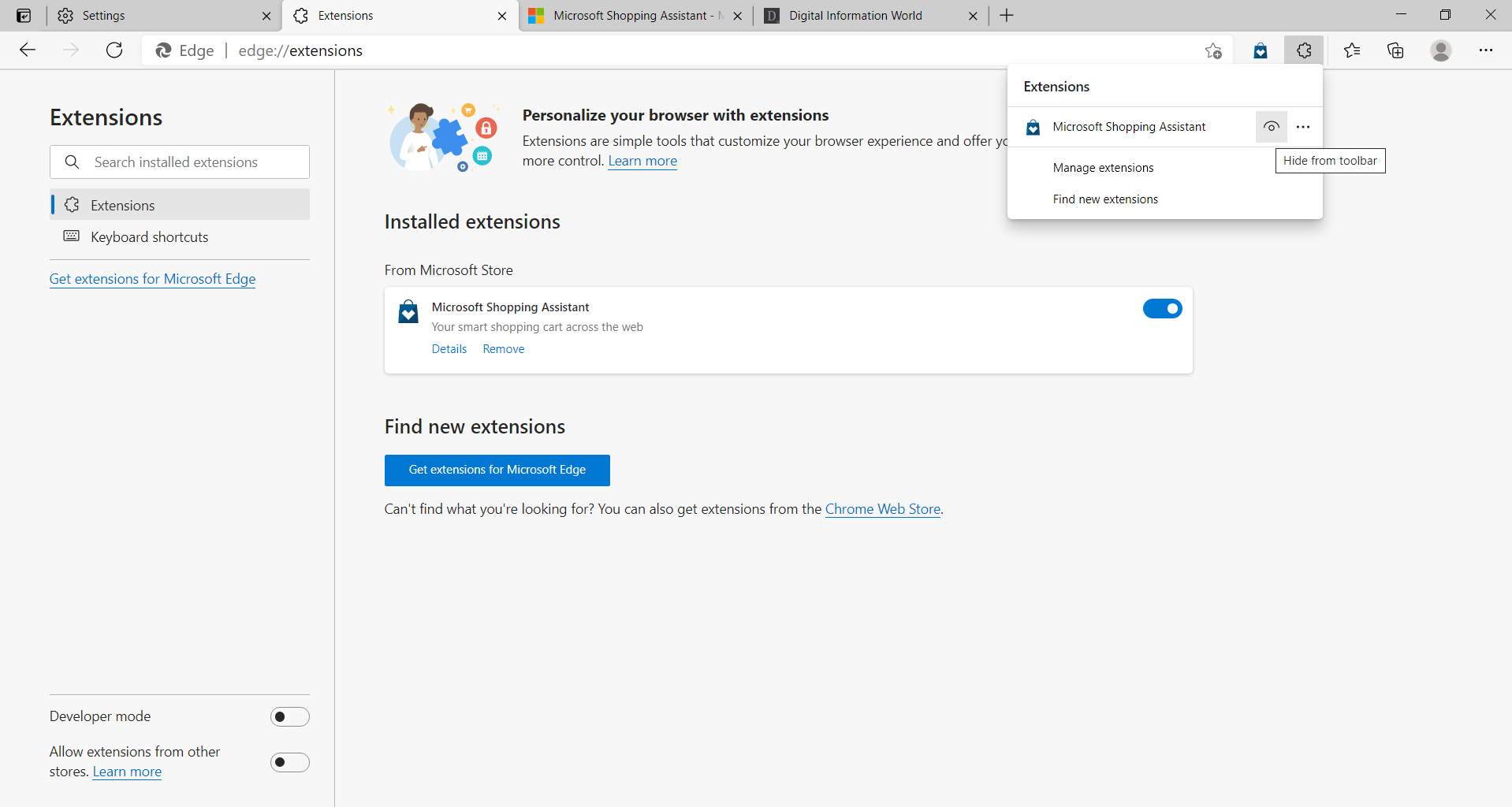Click Get extensions for Microsoft Edge button
Image resolution: width=1512 pixels, height=807 pixels.
coord(497,470)
